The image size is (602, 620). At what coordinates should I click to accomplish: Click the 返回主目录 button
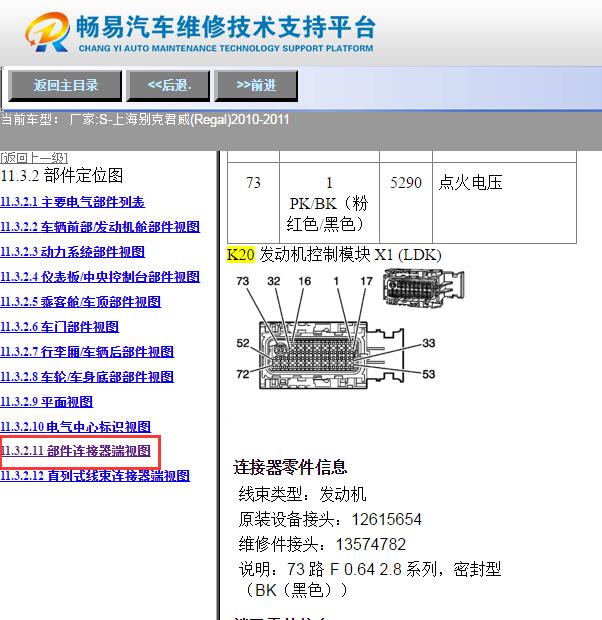click(65, 85)
